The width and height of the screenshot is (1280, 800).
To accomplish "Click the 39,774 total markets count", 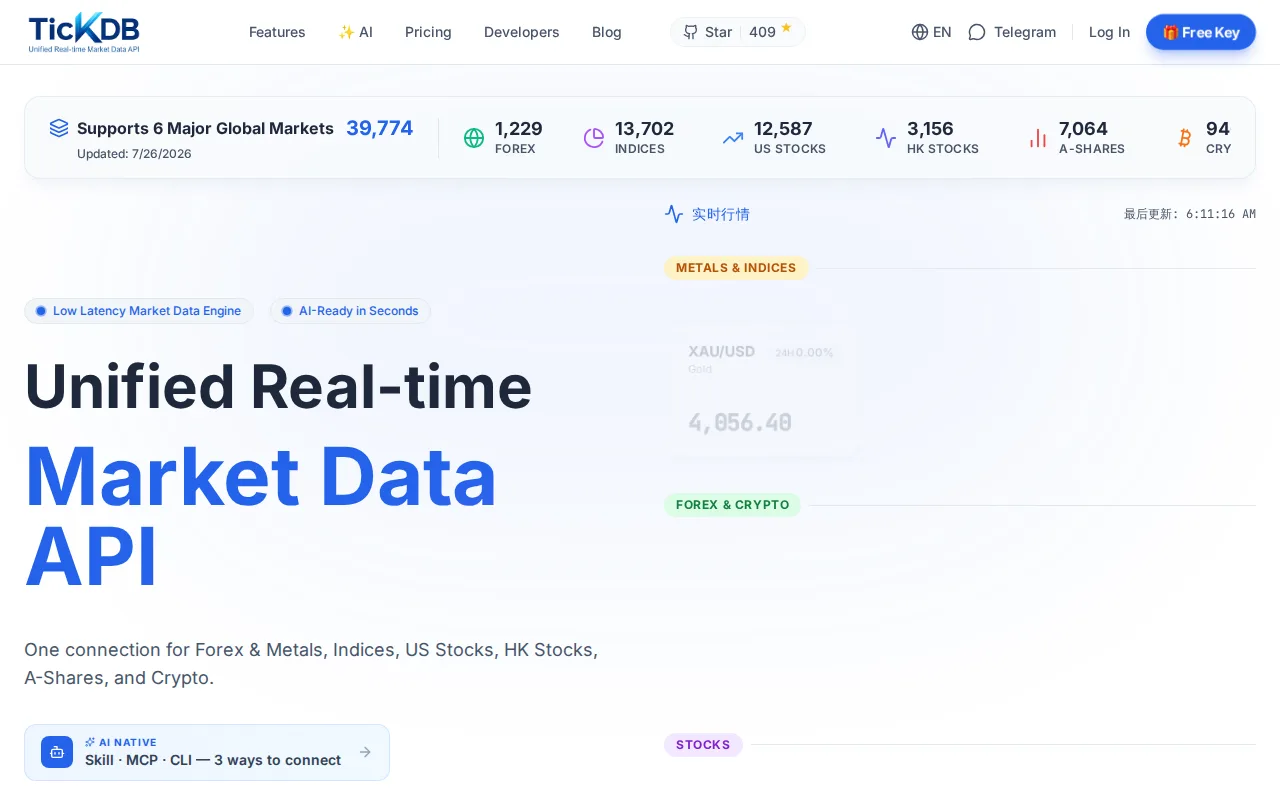I will 380,128.
